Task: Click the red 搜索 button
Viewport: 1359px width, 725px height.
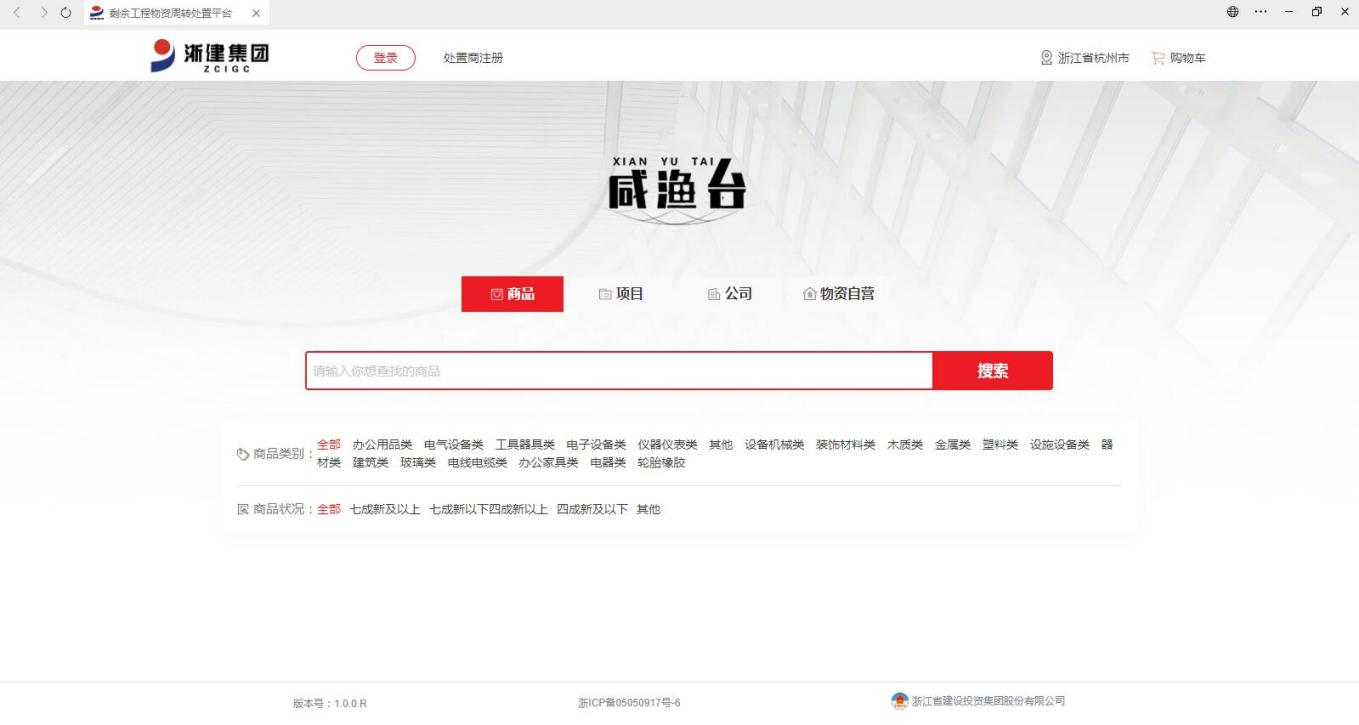Action: tap(992, 371)
